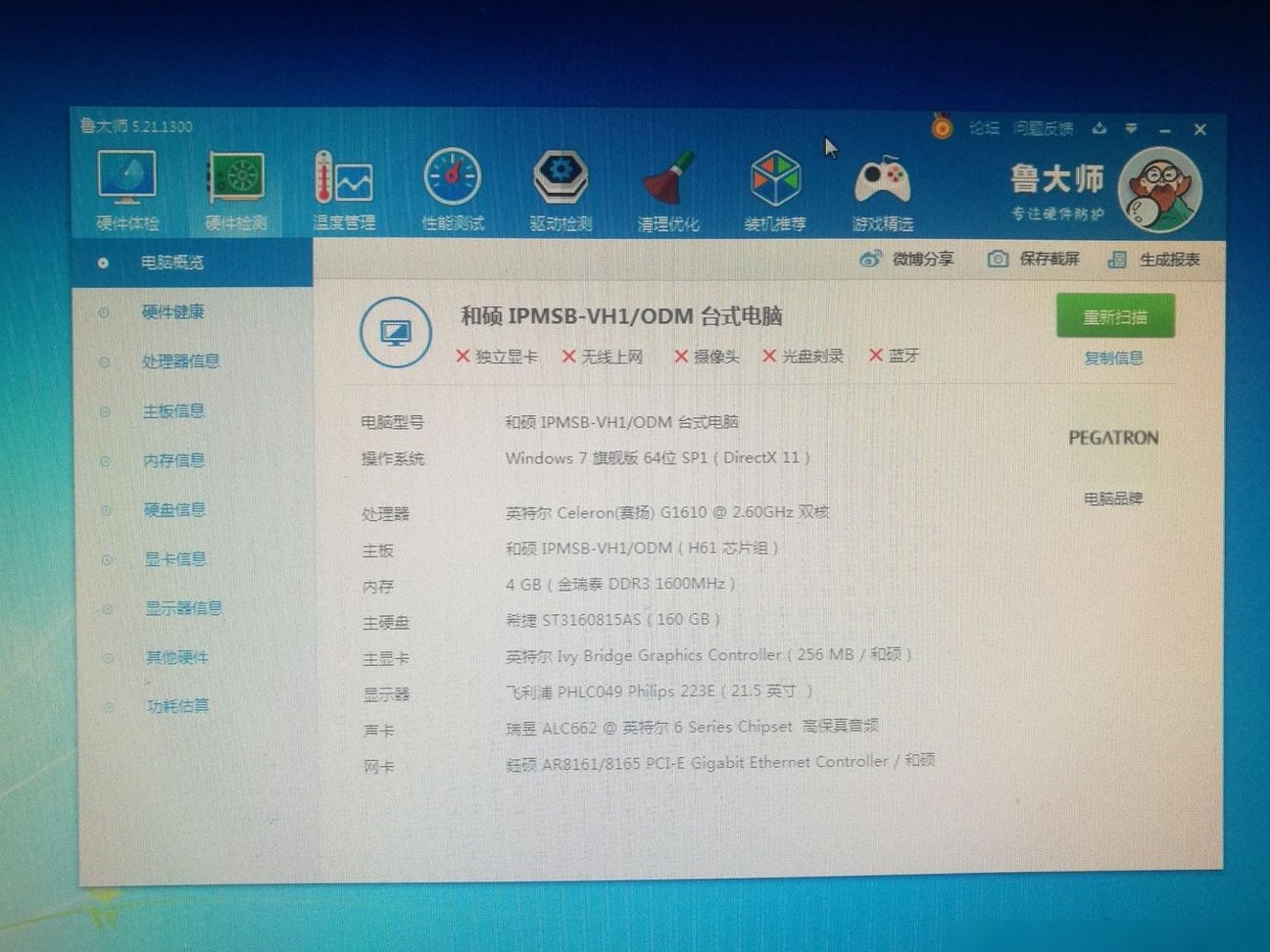The width and height of the screenshot is (1270, 952).
Task: Click the 光盘刻录 status indicator
Action: click(x=803, y=356)
